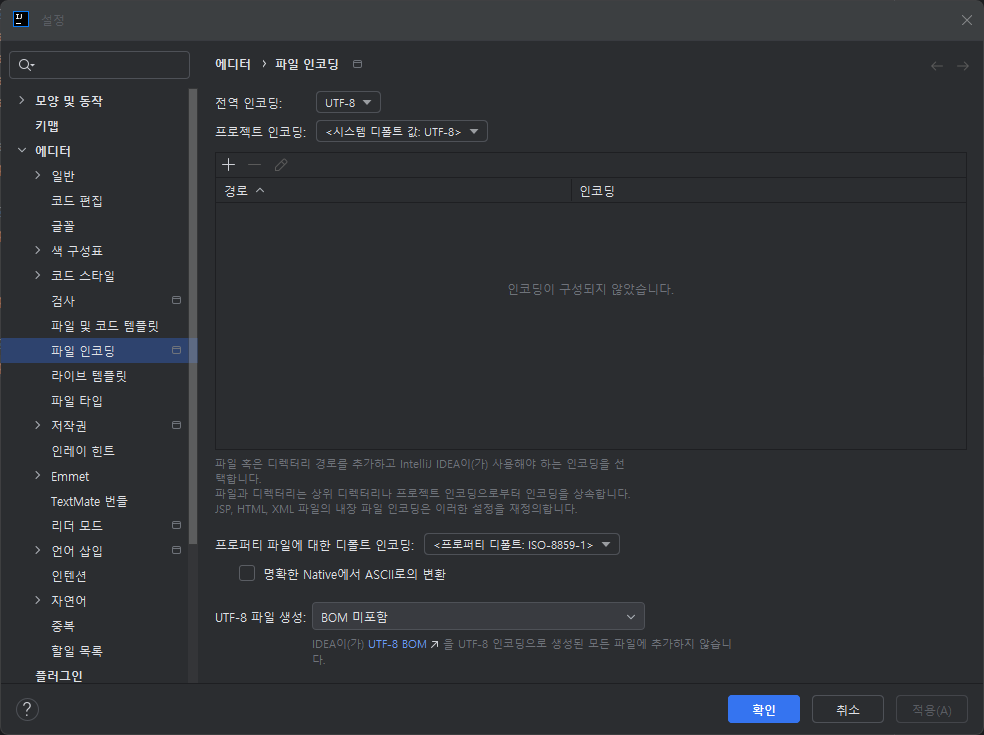Click the project icon on 리더 모드 row
This screenshot has height=735, width=984.
[176, 525]
